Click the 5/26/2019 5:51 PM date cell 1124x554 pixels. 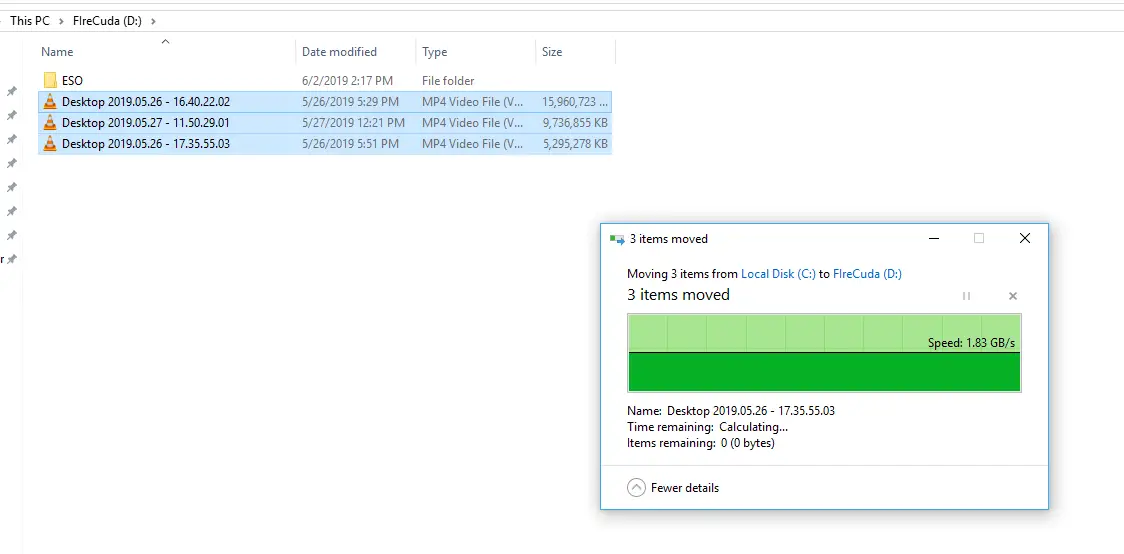tap(350, 143)
